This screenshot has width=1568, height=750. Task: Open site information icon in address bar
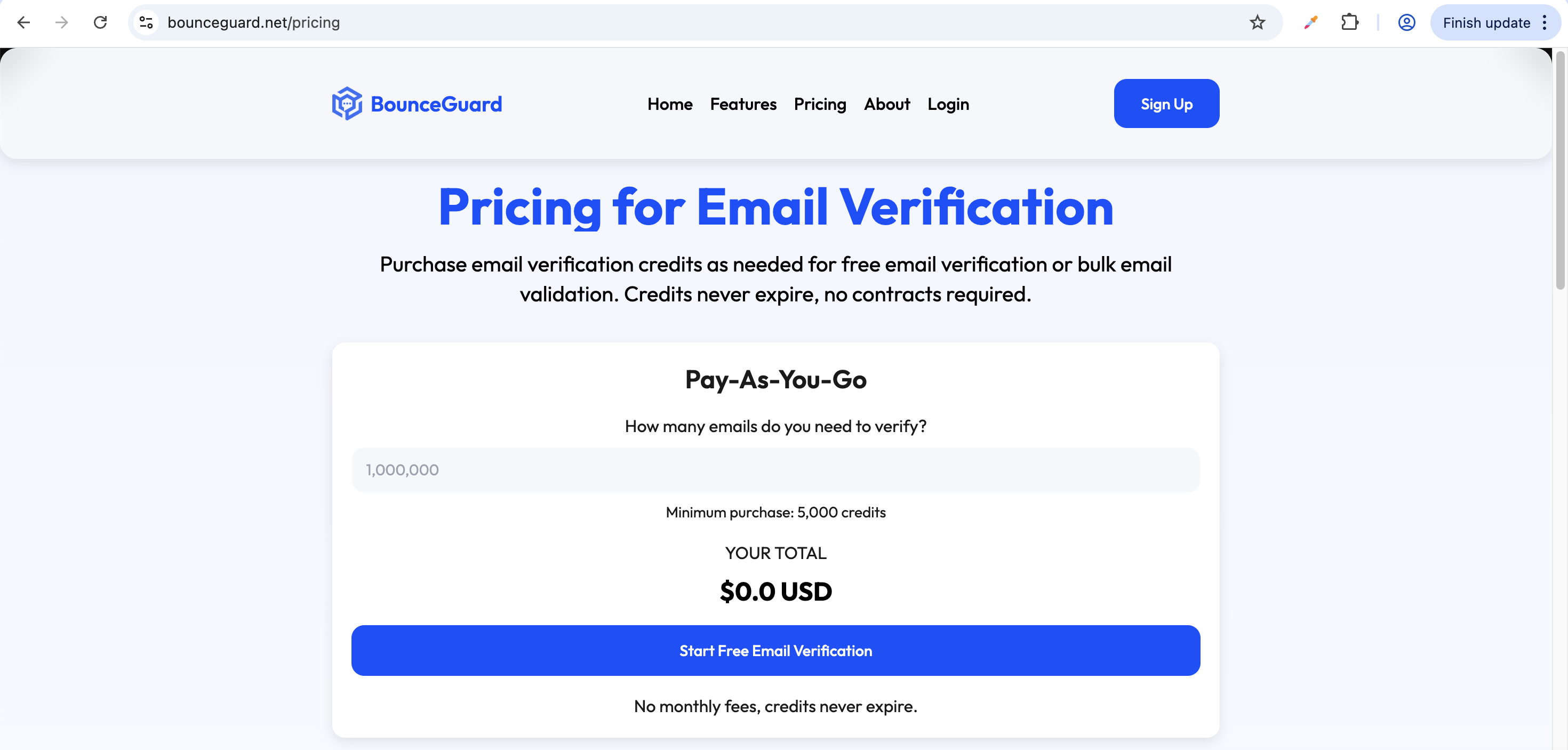click(146, 22)
